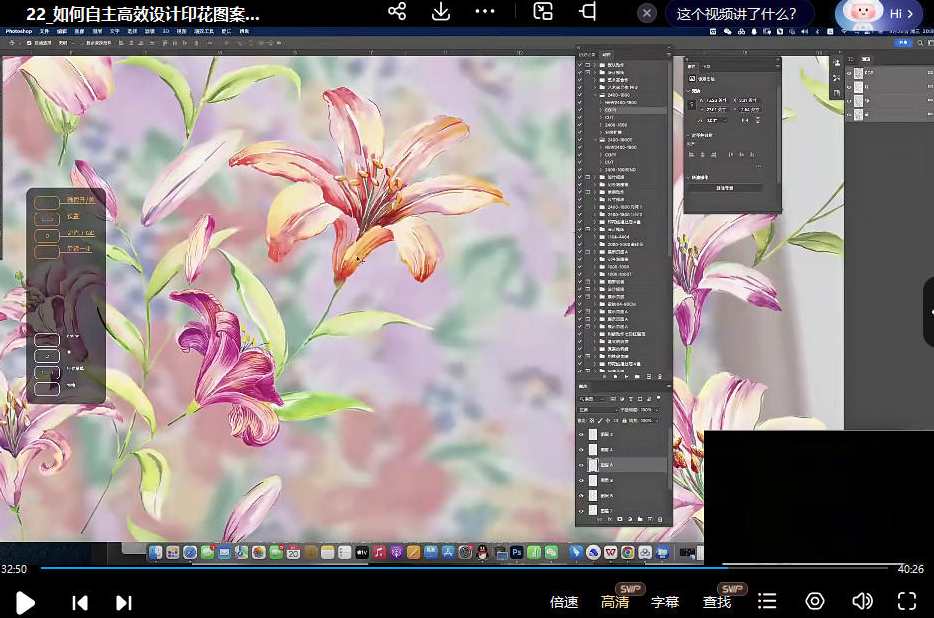Click the download icon in the top bar
This screenshot has width=934, height=618.
441,12
